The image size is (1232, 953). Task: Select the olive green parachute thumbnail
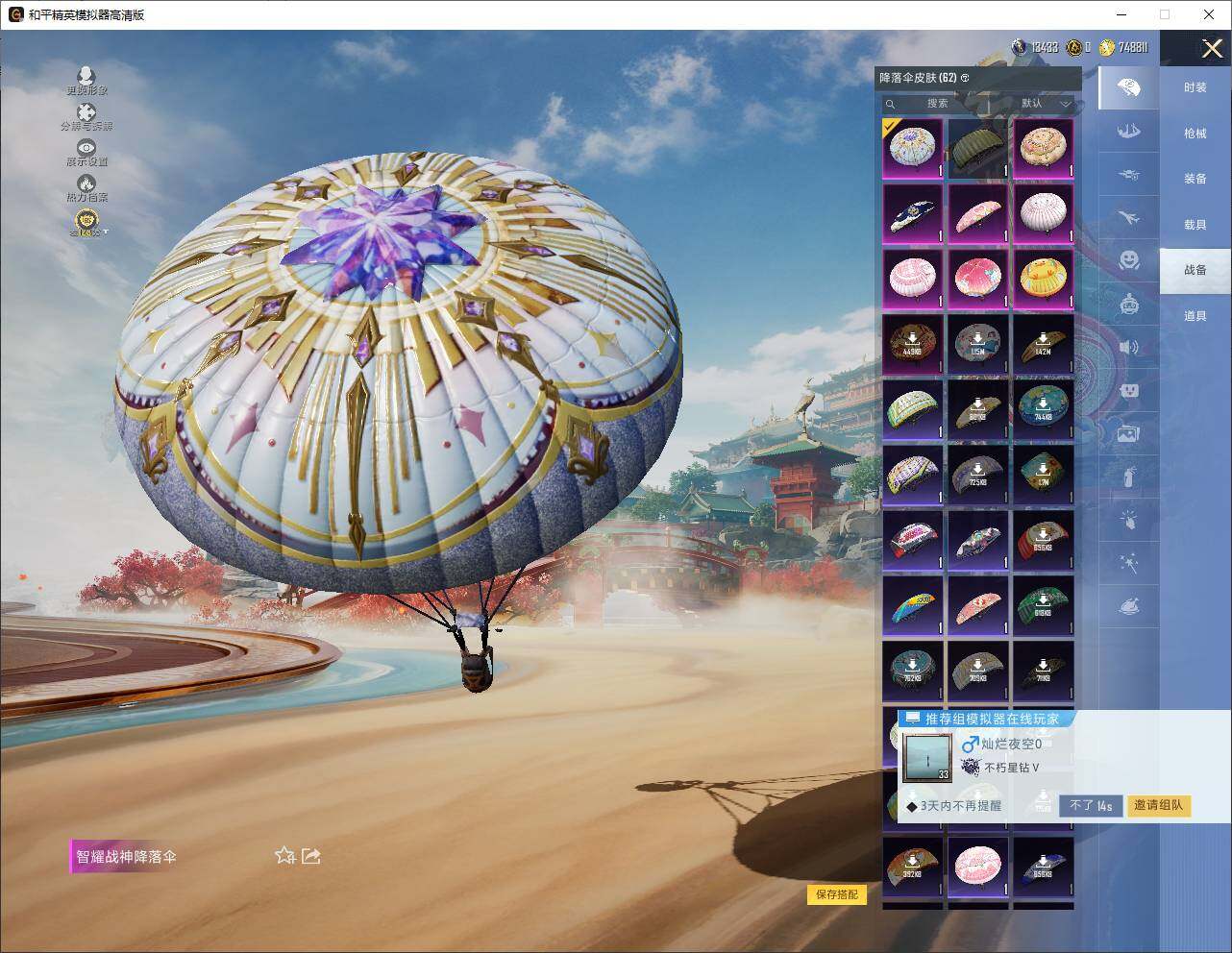tap(978, 148)
